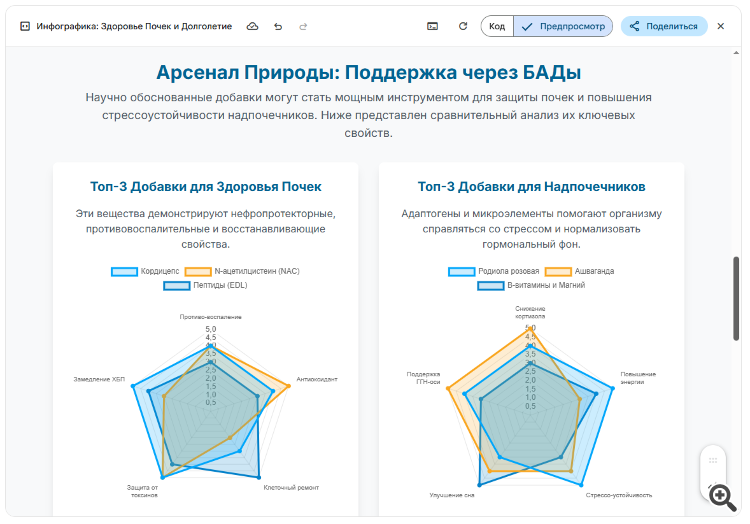750x524 pixels.
Task: Click the zoom magnifier icon
Action: click(x=722, y=497)
